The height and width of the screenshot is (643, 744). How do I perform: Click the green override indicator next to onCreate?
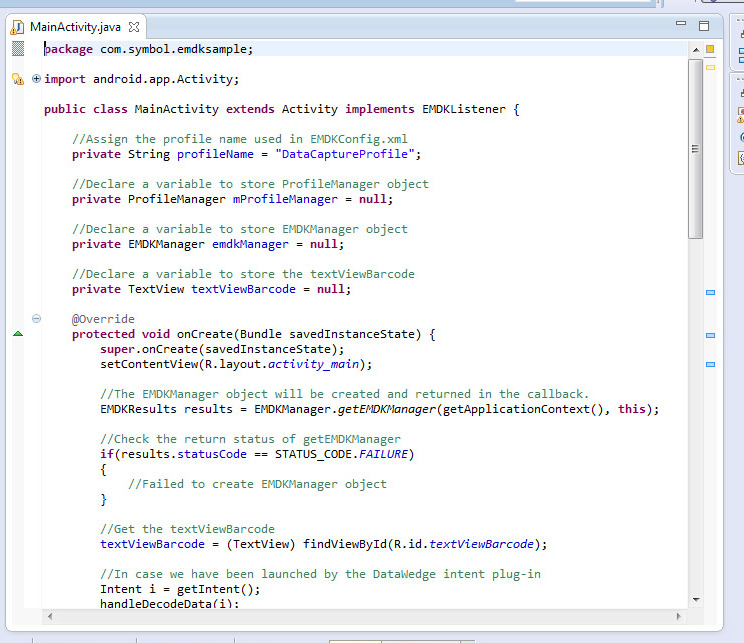[17, 334]
